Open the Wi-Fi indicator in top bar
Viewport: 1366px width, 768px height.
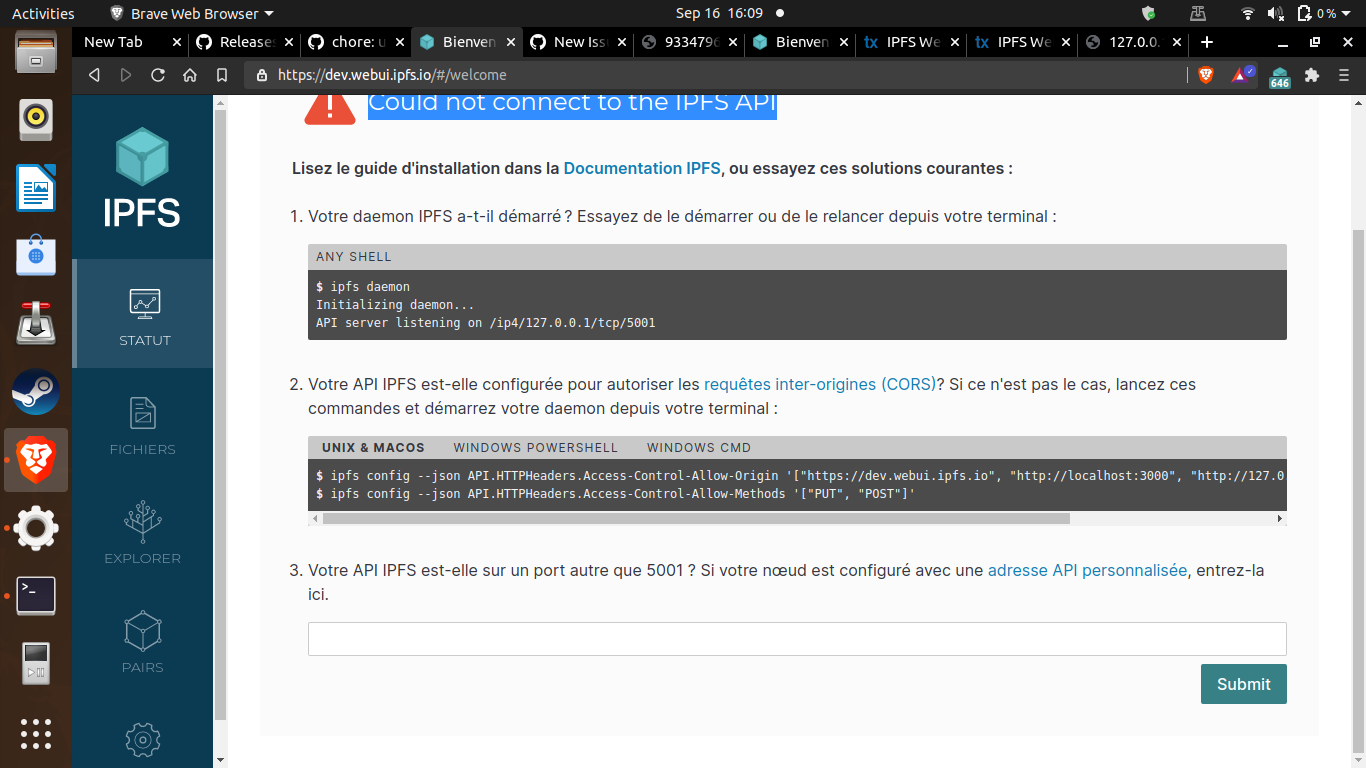click(1248, 13)
